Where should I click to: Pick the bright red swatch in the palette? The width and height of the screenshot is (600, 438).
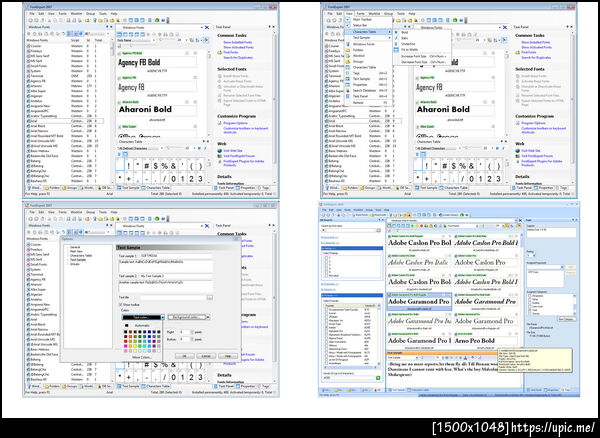point(126,341)
